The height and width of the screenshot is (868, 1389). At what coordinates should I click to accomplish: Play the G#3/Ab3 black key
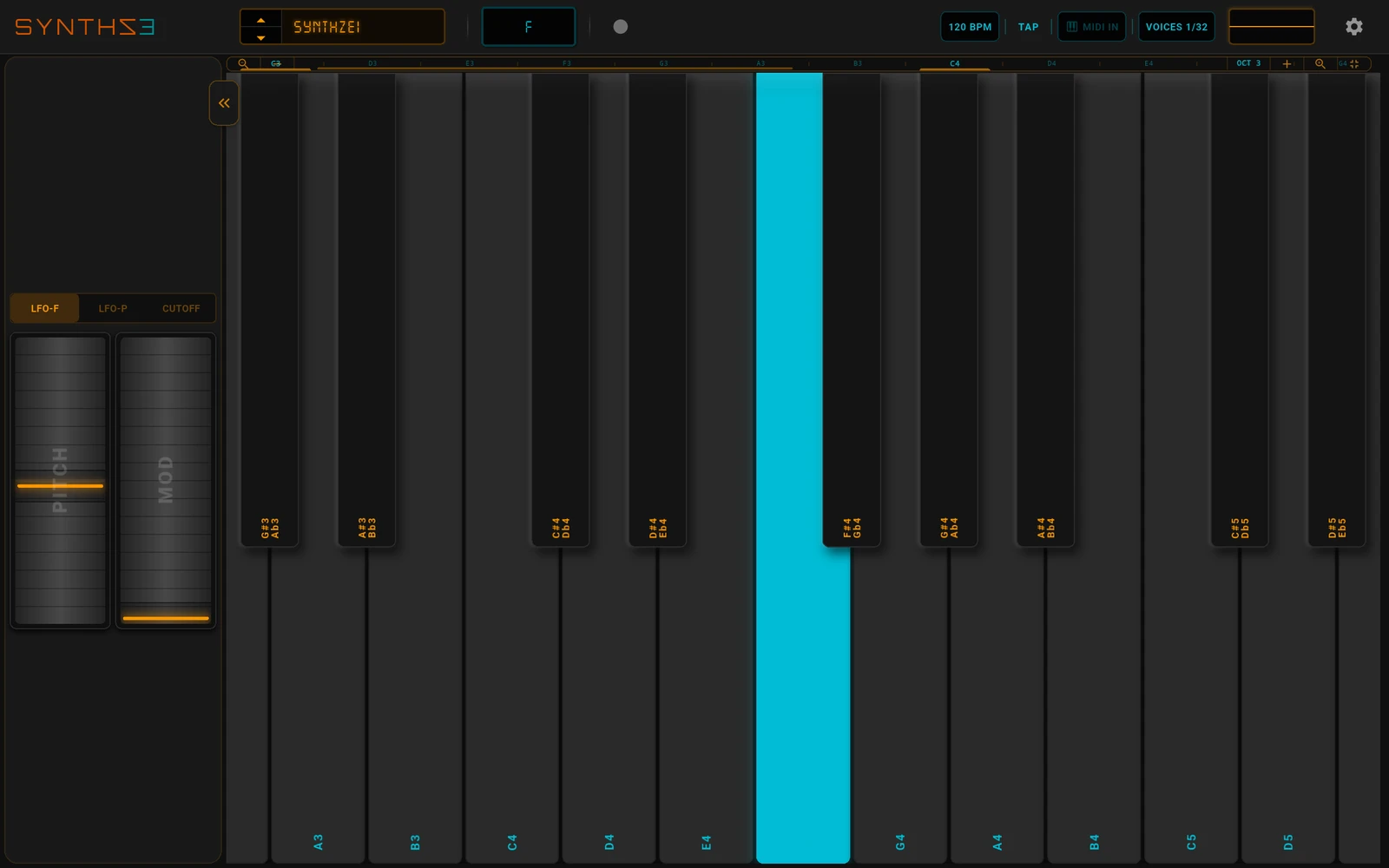point(270,310)
